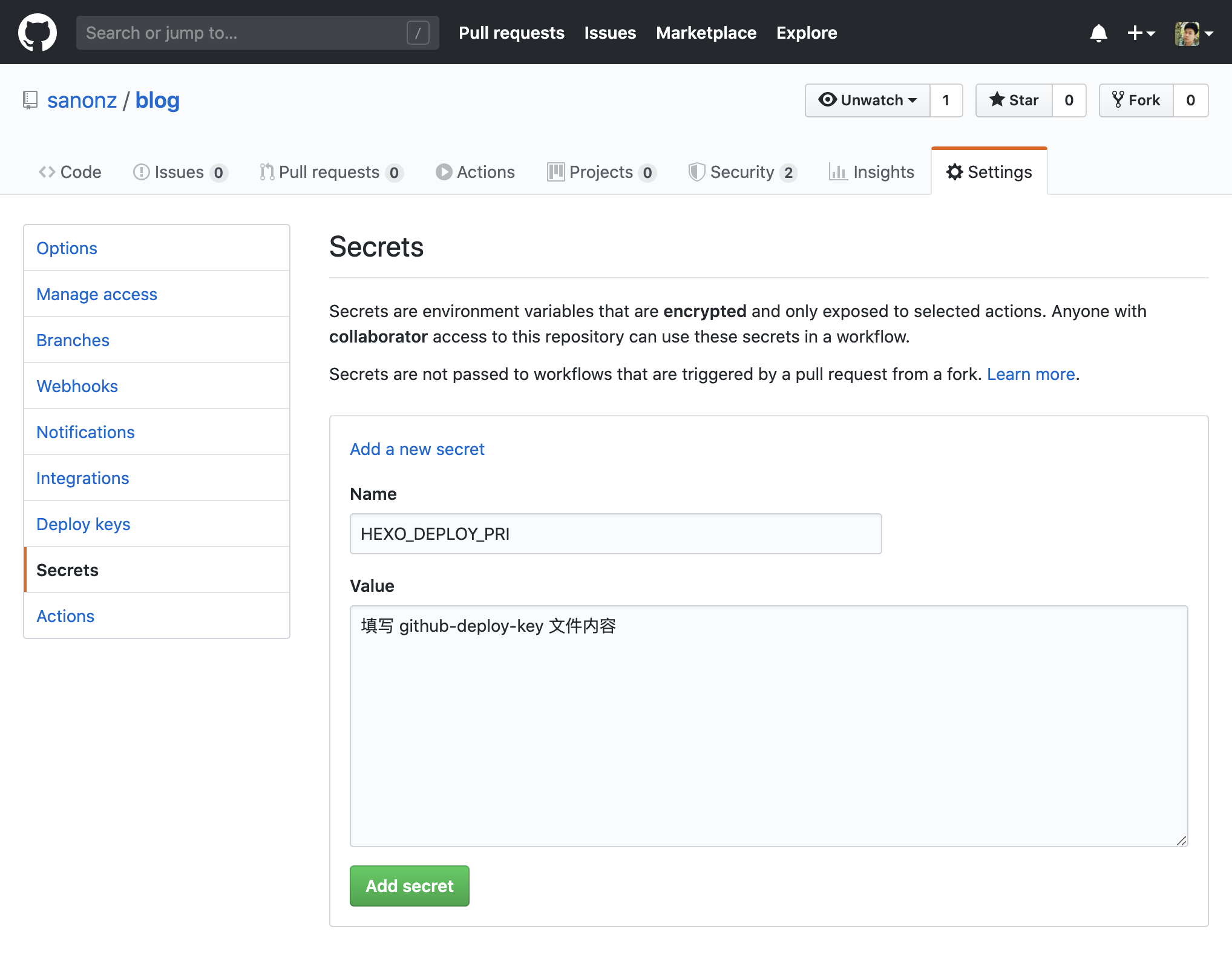Viewport: 1232px width, 961px height.
Task: Open the notifications bell icon
Action: coord(1098,33)
